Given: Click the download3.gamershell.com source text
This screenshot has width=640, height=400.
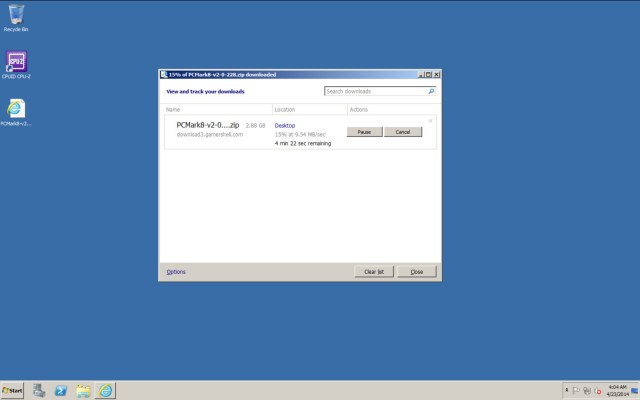Looking at the screenshot, I should [210, 134].
